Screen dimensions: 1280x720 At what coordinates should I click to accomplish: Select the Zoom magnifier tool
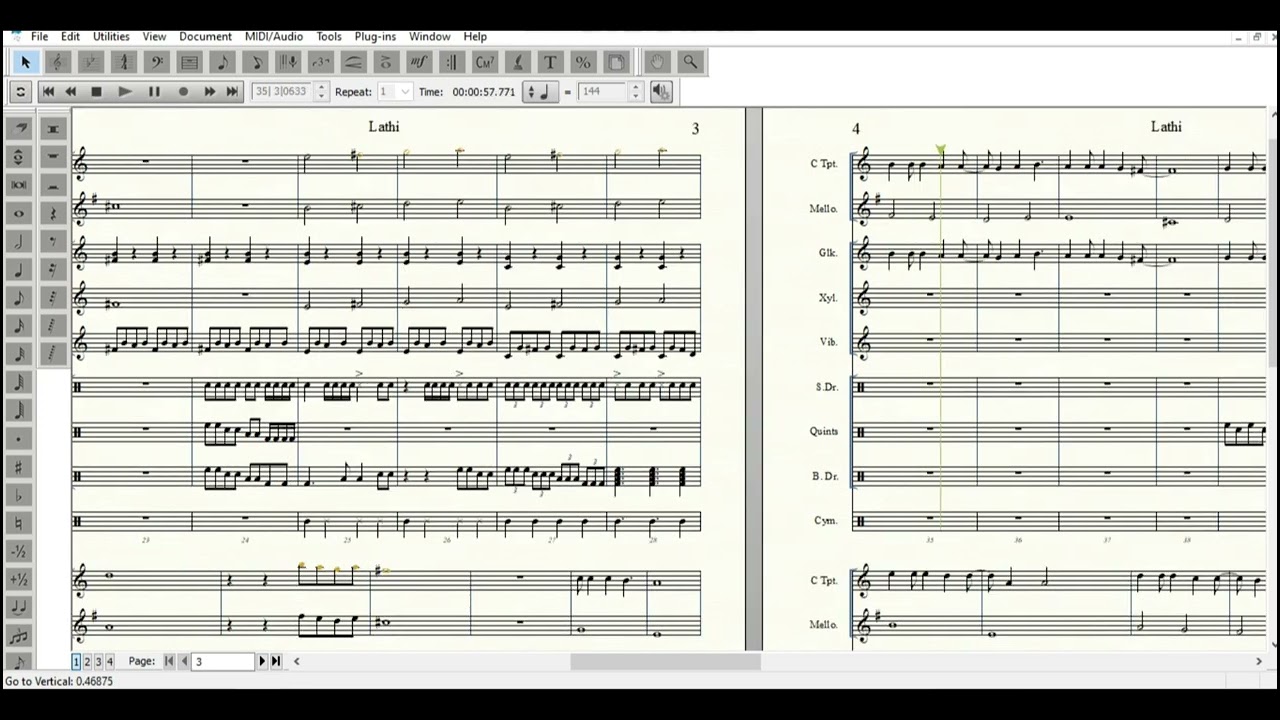[690, 62]
